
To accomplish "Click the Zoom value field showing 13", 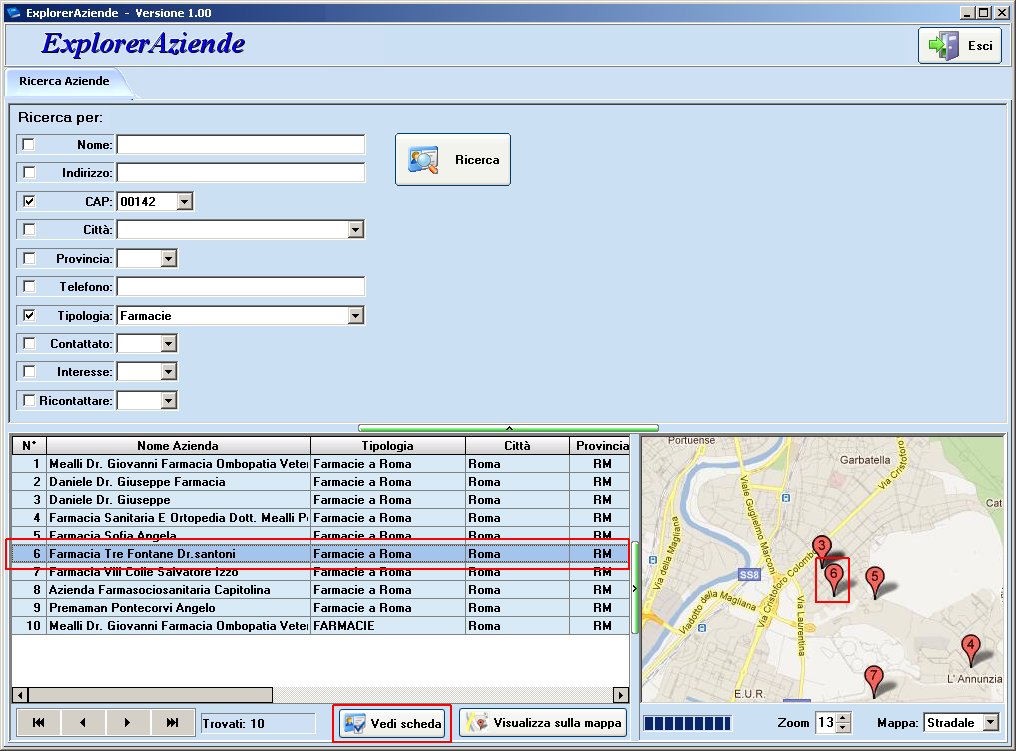I will coord(826,722).
